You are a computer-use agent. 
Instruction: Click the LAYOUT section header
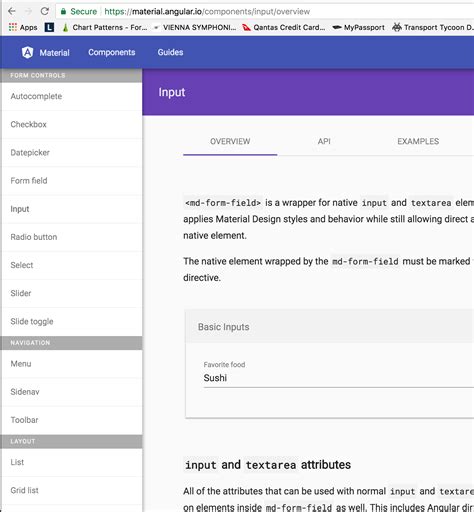point(71,441)
